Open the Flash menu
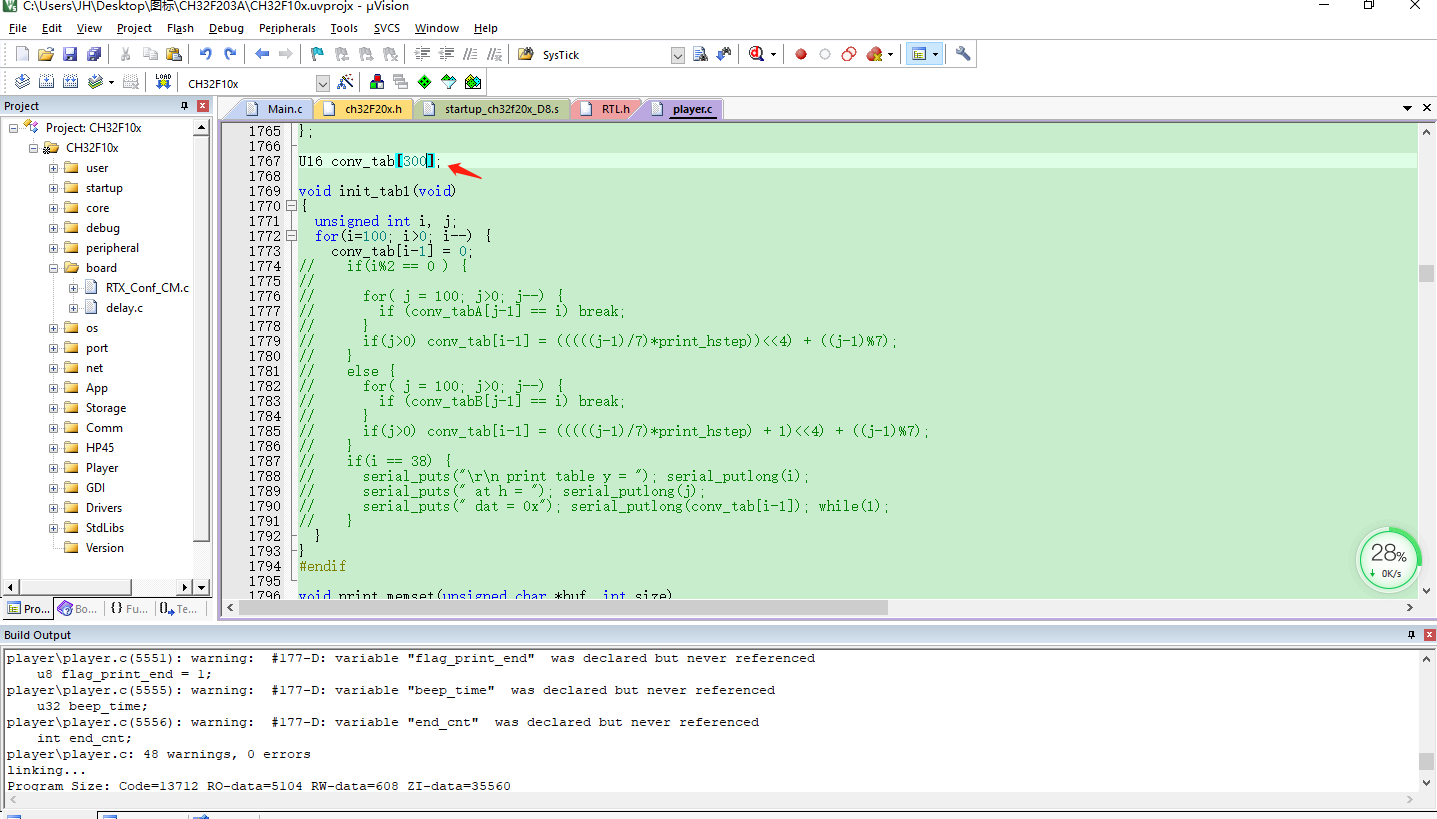 [x=180, y=28]
